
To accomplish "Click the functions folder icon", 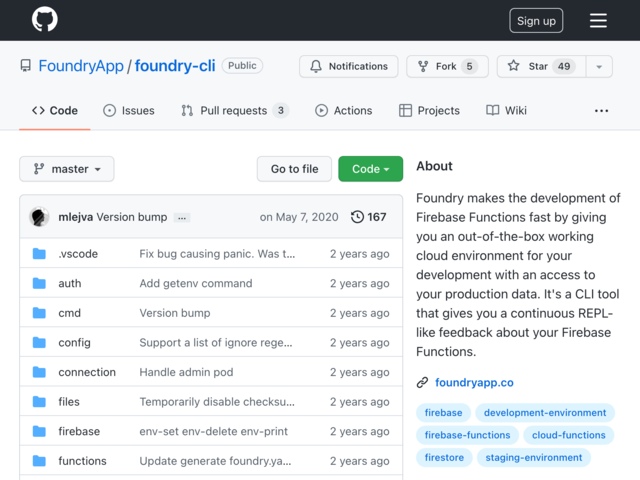I will tap(39, 461).
